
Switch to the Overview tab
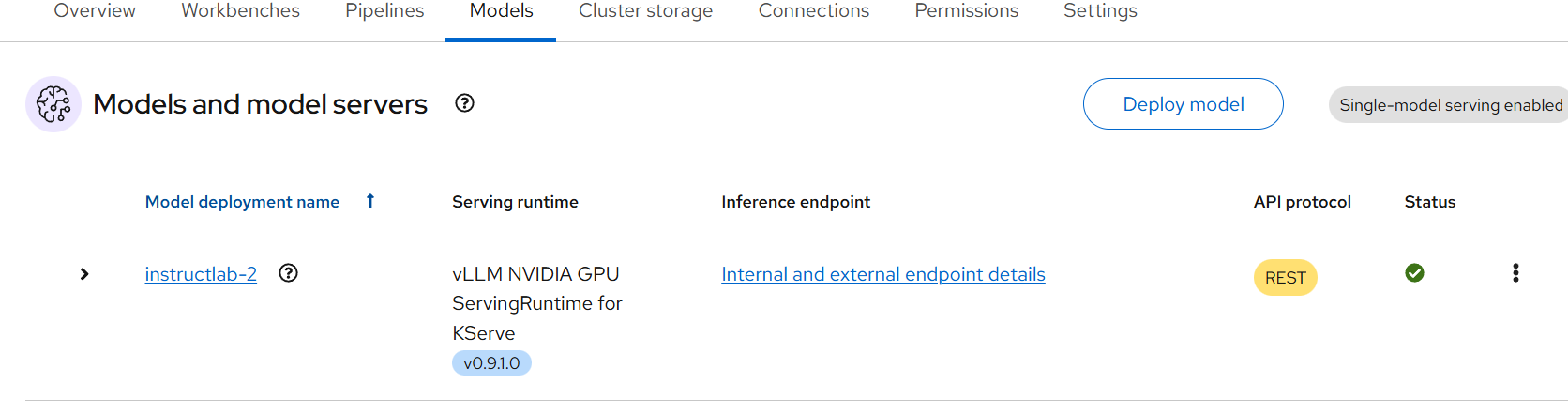click(95, 11)
